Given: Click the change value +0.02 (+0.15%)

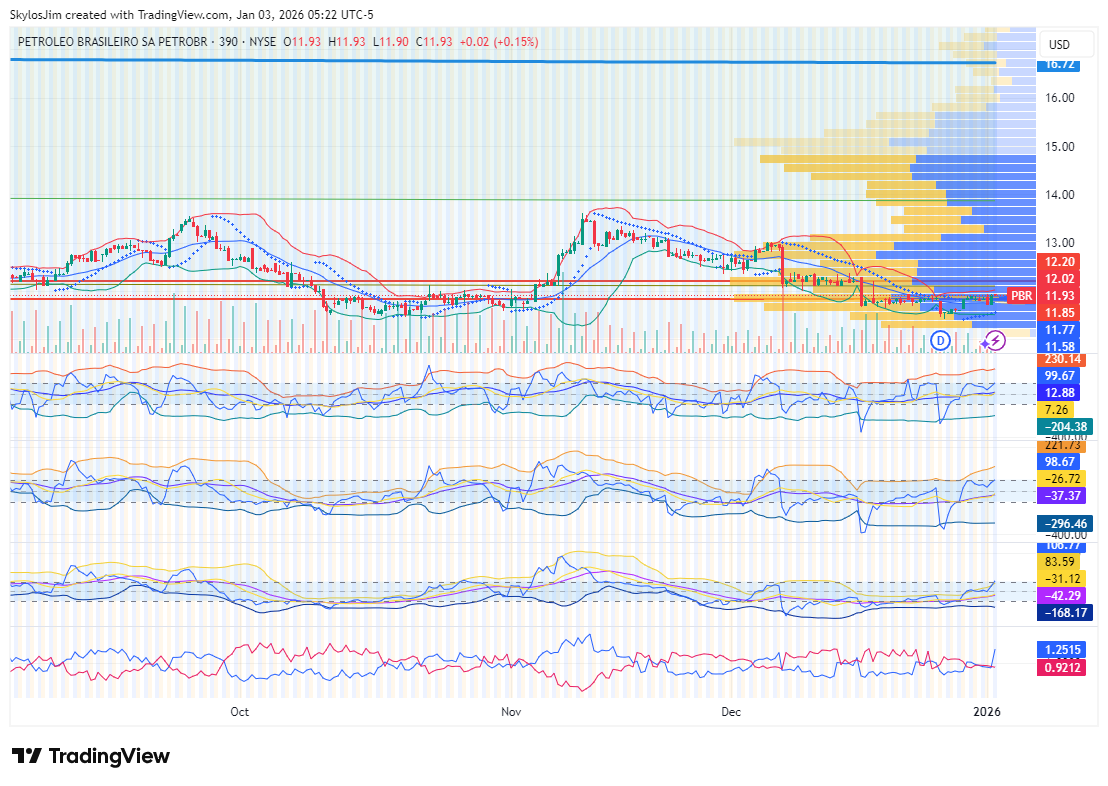Looking at the screenshot, I should 499,42.
